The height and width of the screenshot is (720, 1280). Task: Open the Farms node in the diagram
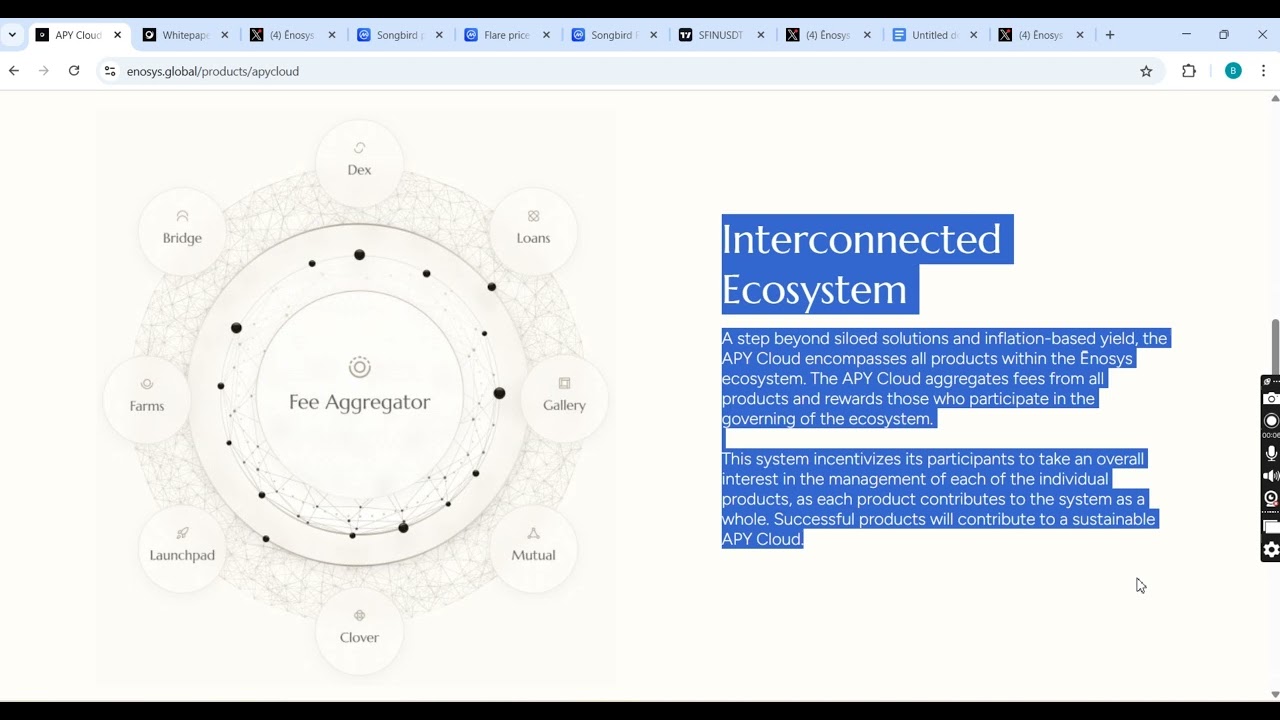(x=147, y=398)
